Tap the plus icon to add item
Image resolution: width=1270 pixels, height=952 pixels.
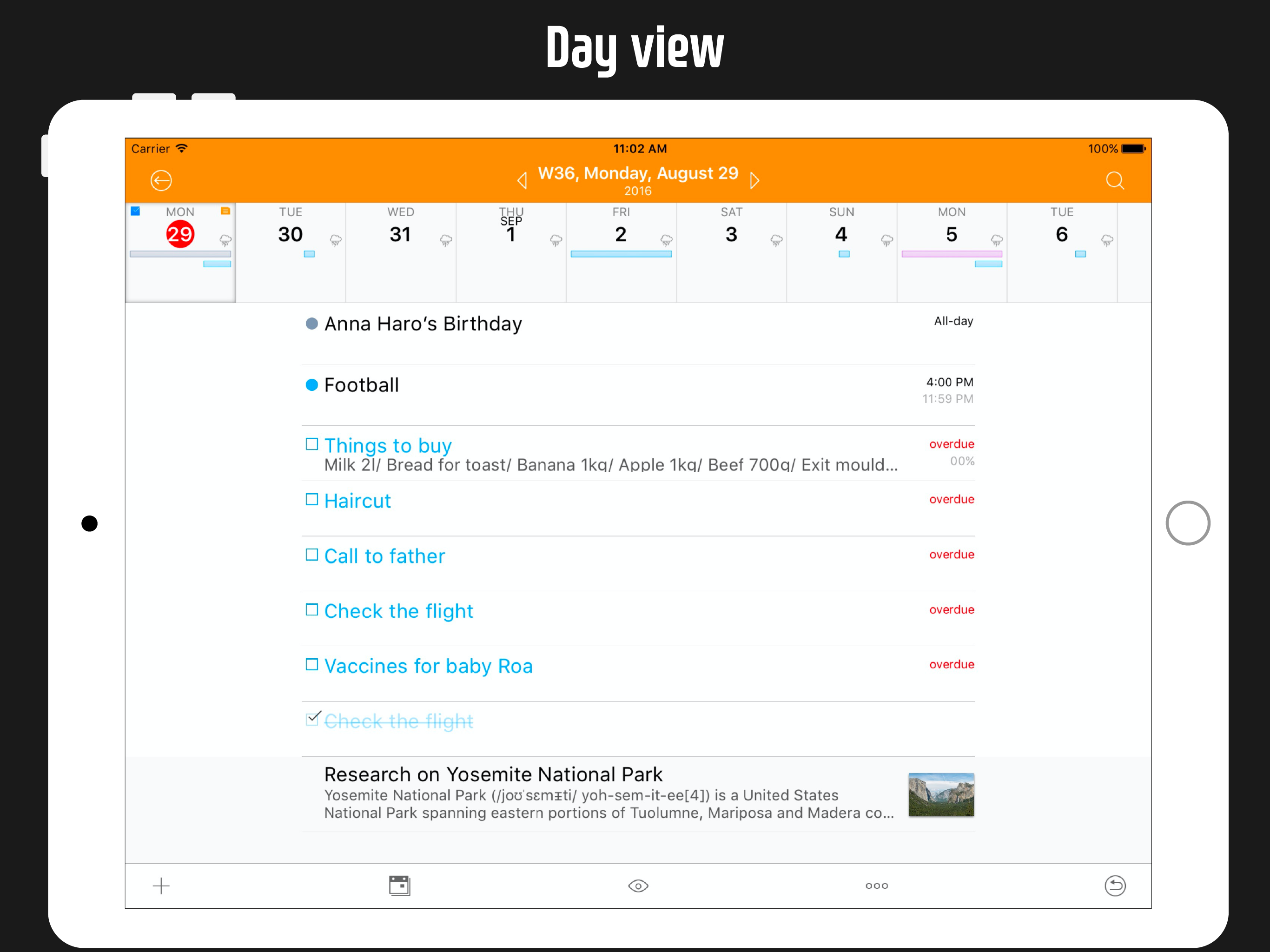161,886
